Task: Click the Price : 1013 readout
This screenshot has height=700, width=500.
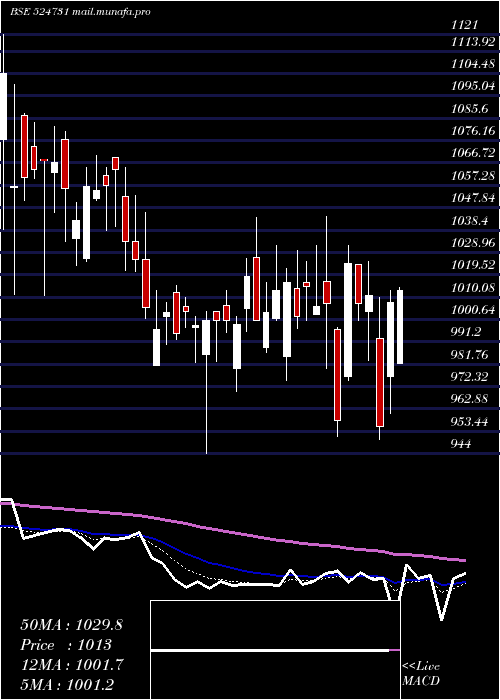Action: pos(66,645)
